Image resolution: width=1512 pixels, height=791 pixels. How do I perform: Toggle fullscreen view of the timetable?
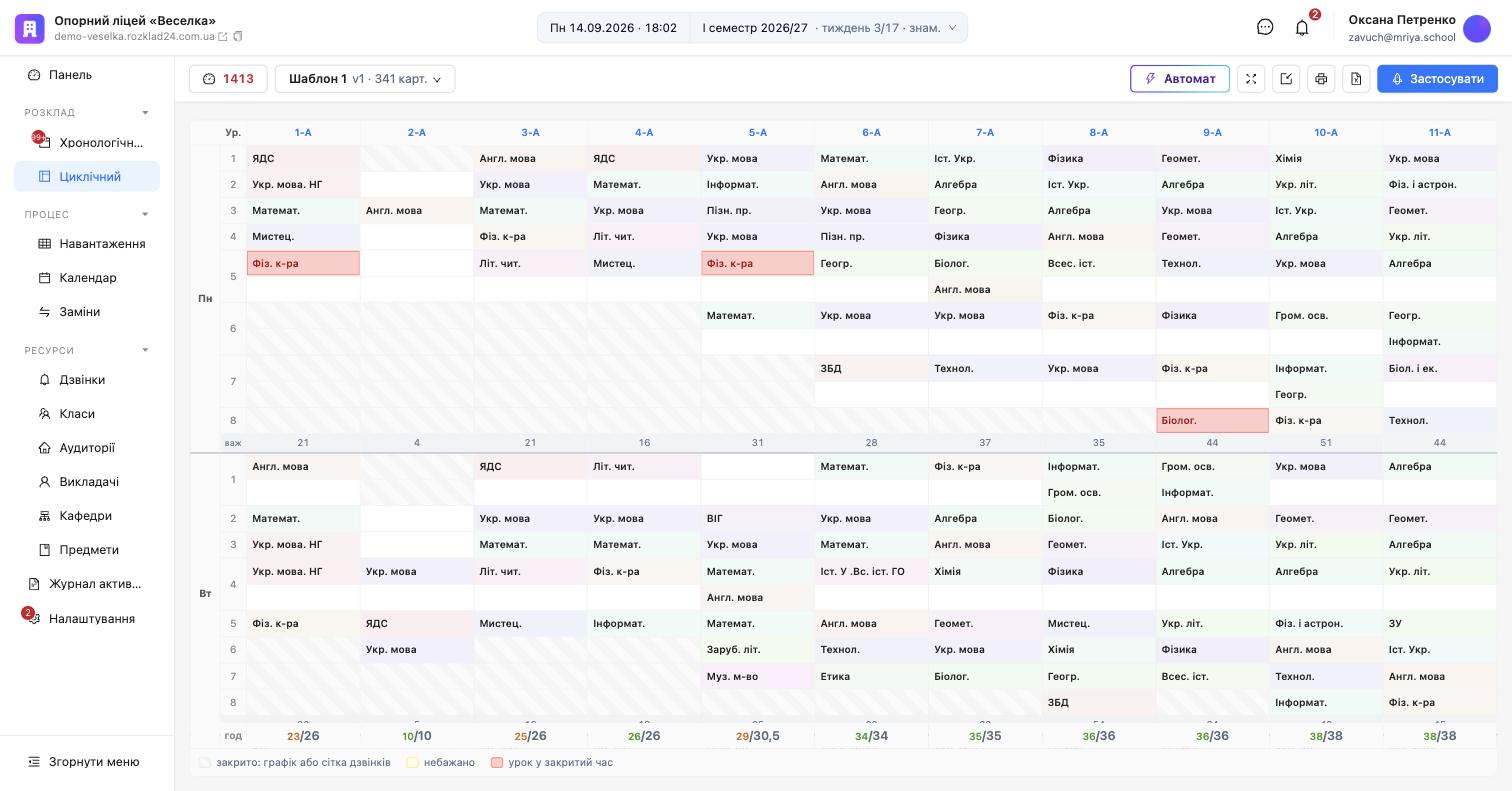(1251, 79)
